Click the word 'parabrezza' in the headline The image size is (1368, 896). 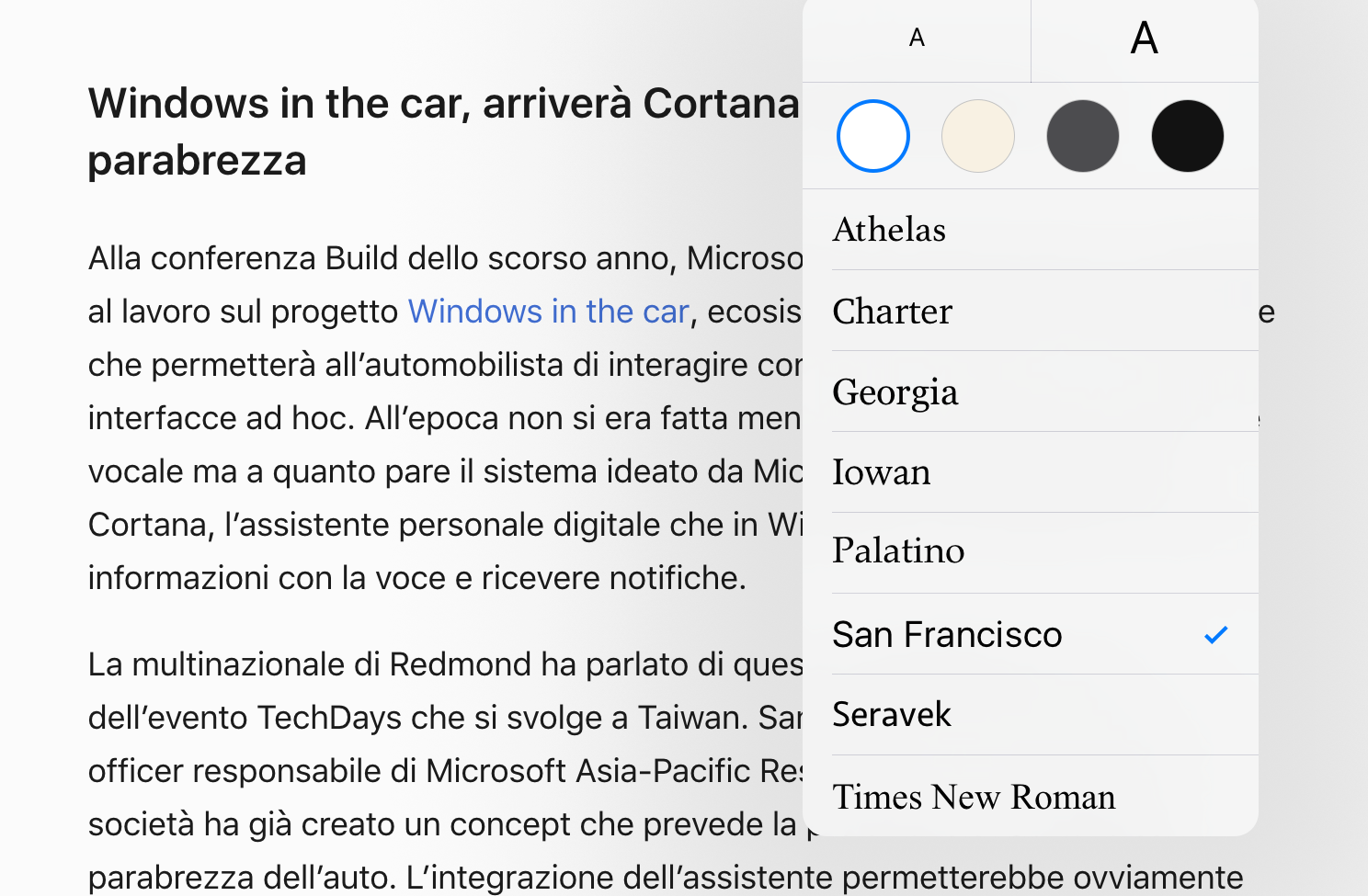(197, 161)
